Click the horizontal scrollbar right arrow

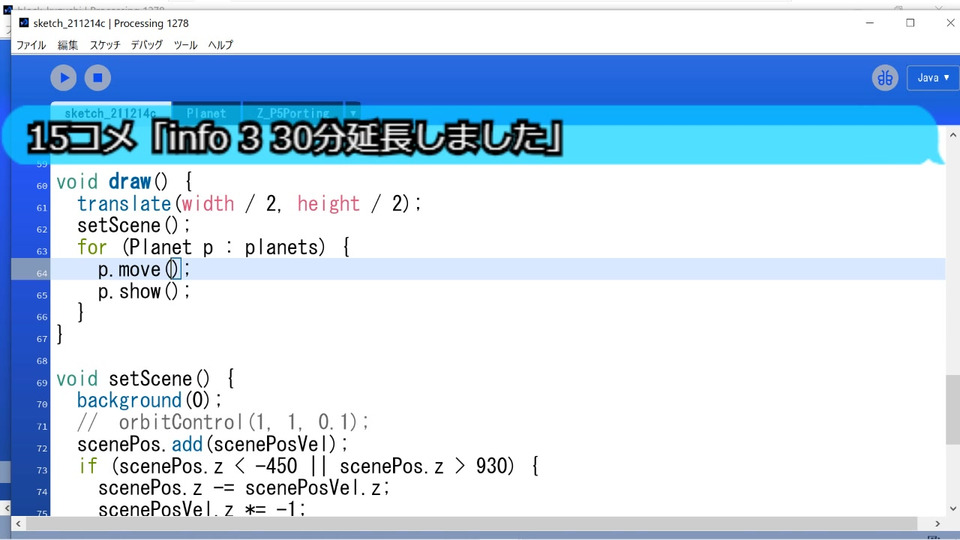tap(937, 523)
